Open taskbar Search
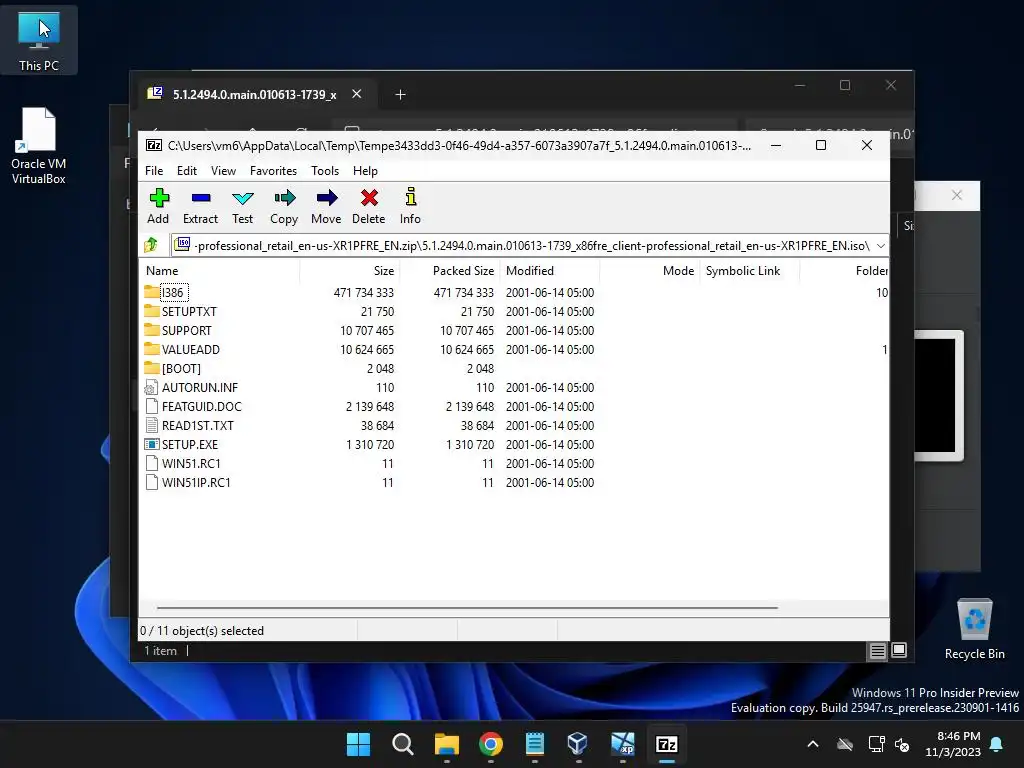This screenshot has height=768, width=1024. [402, 744]
